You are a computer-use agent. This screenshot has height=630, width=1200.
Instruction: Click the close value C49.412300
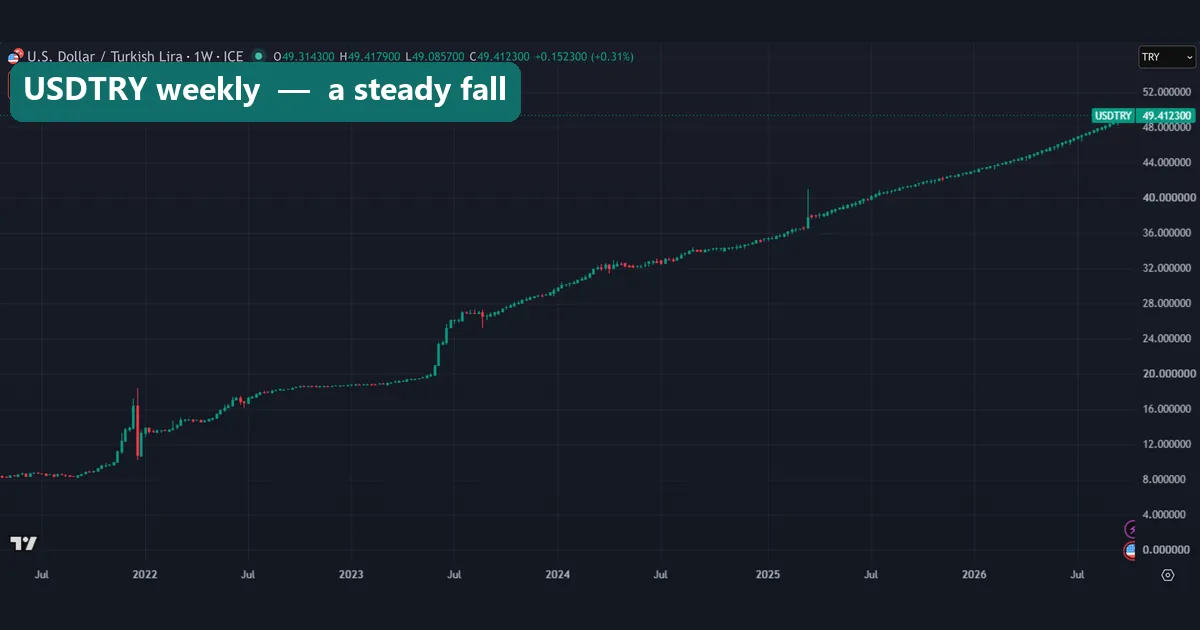tap(502, 57)
